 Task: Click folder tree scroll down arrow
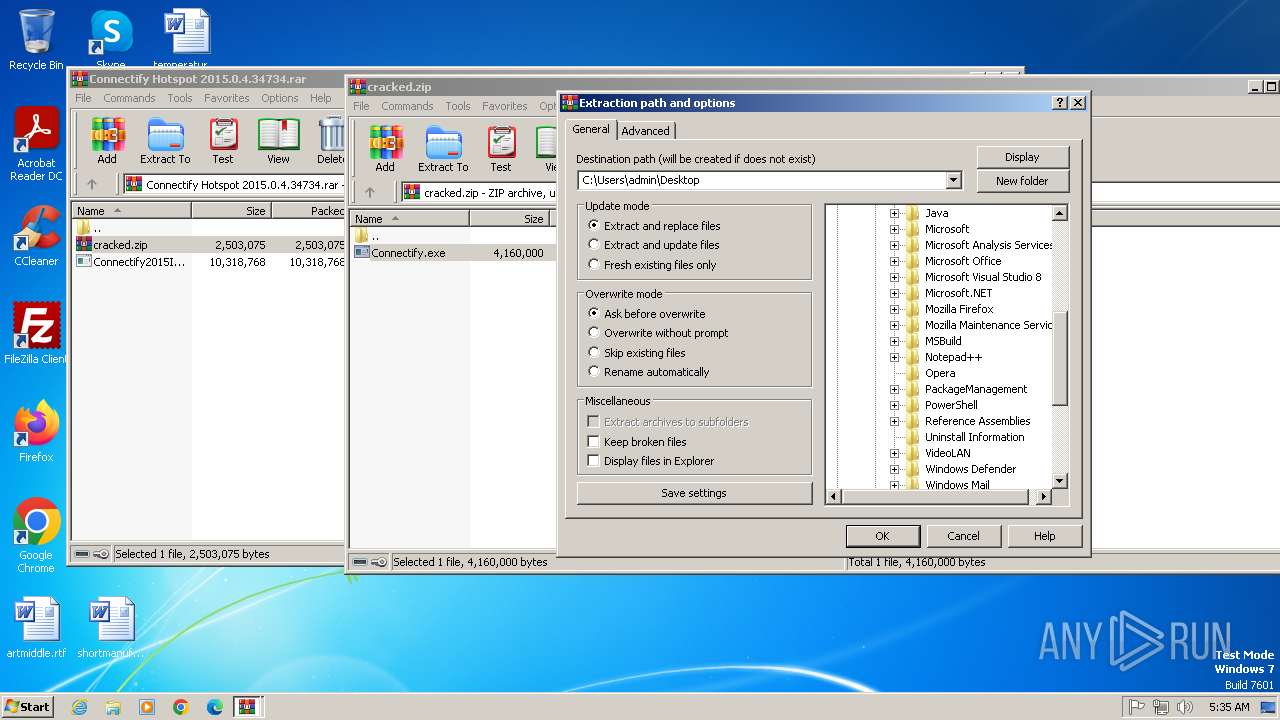(1060, 481)
